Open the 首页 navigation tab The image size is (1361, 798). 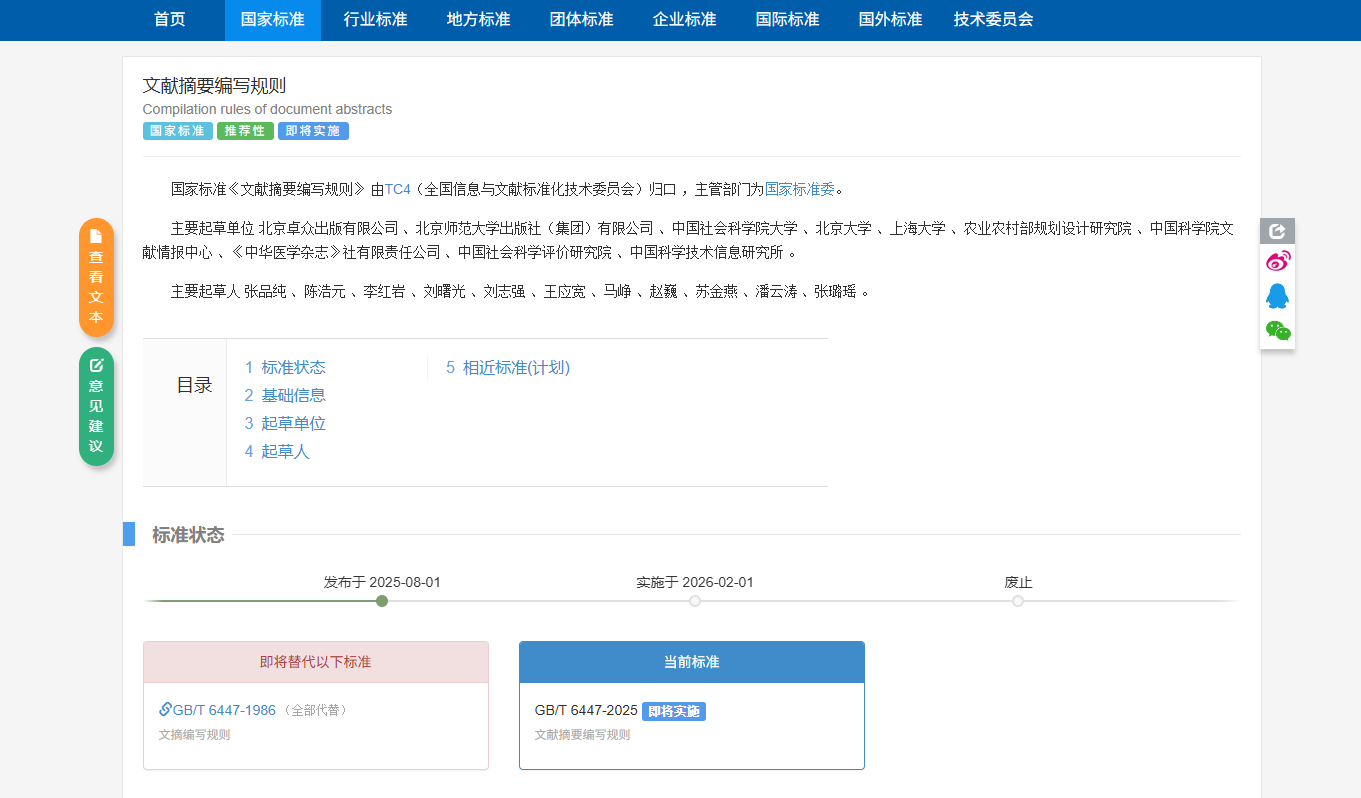click(170, 19)
